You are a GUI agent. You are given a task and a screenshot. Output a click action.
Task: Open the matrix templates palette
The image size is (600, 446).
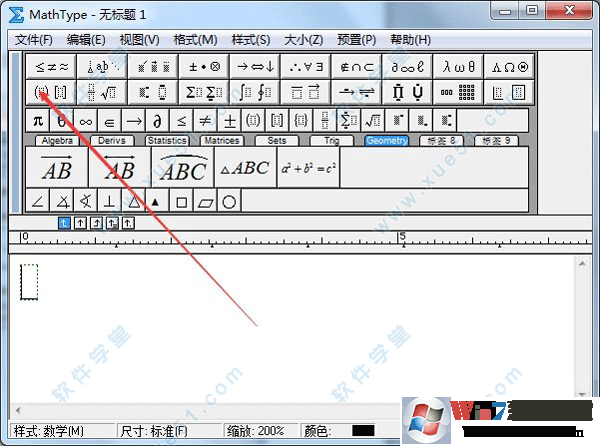[458, 92]
